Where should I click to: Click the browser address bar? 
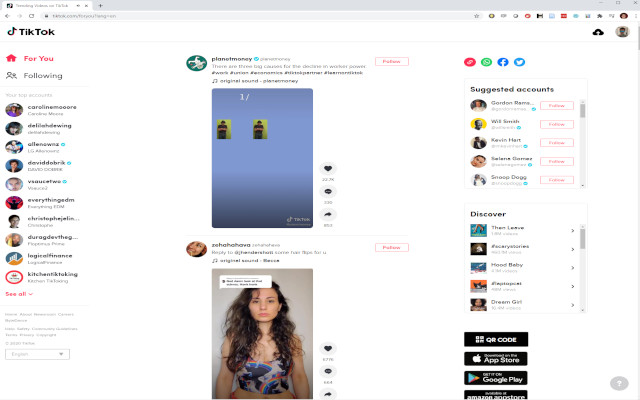(261, 16)
